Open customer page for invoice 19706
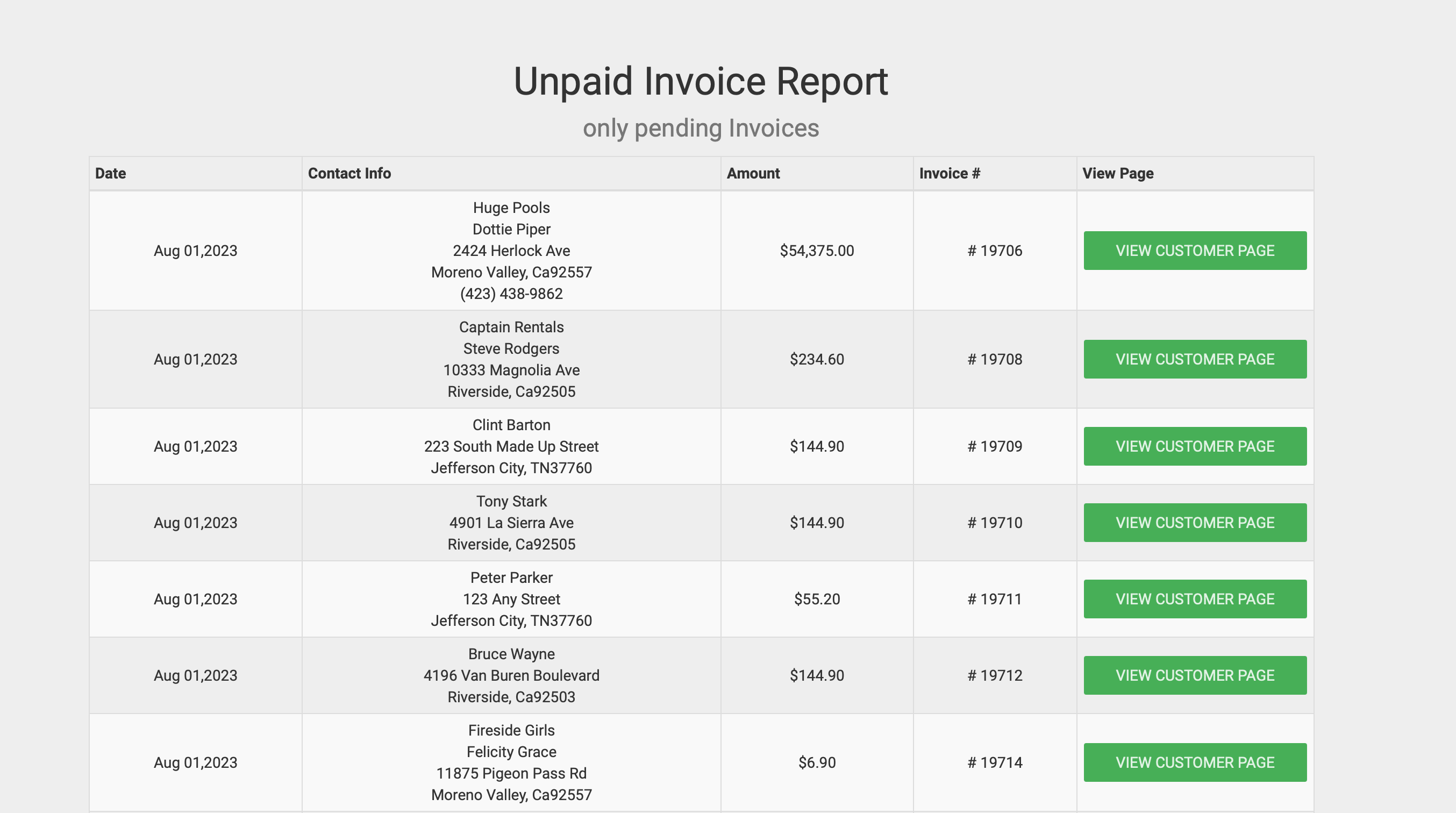Viewport: 1456px width, 813px height. pyautogui.click(x=1194, y=251)
